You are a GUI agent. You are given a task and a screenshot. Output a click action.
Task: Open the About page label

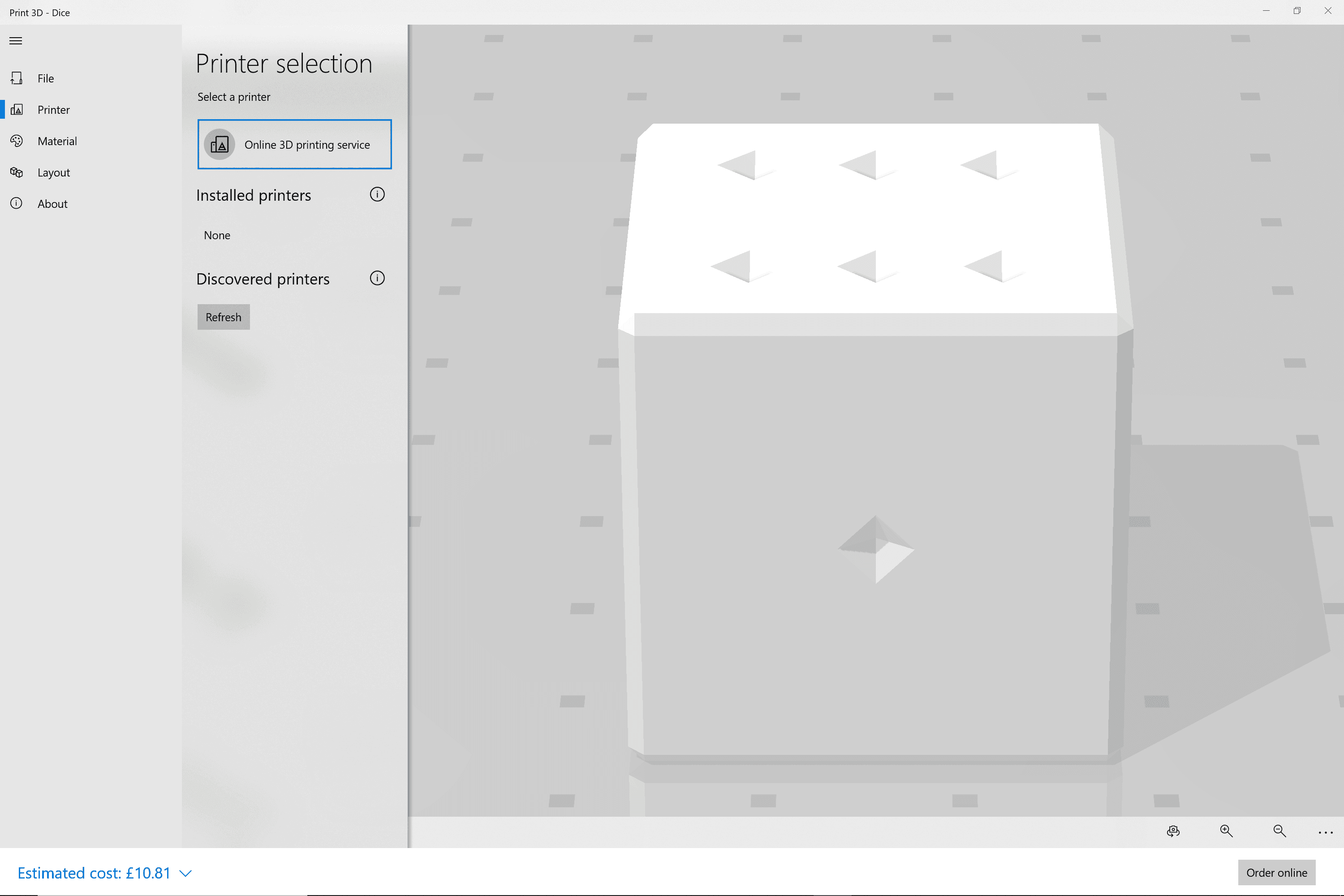pos(52,204)
